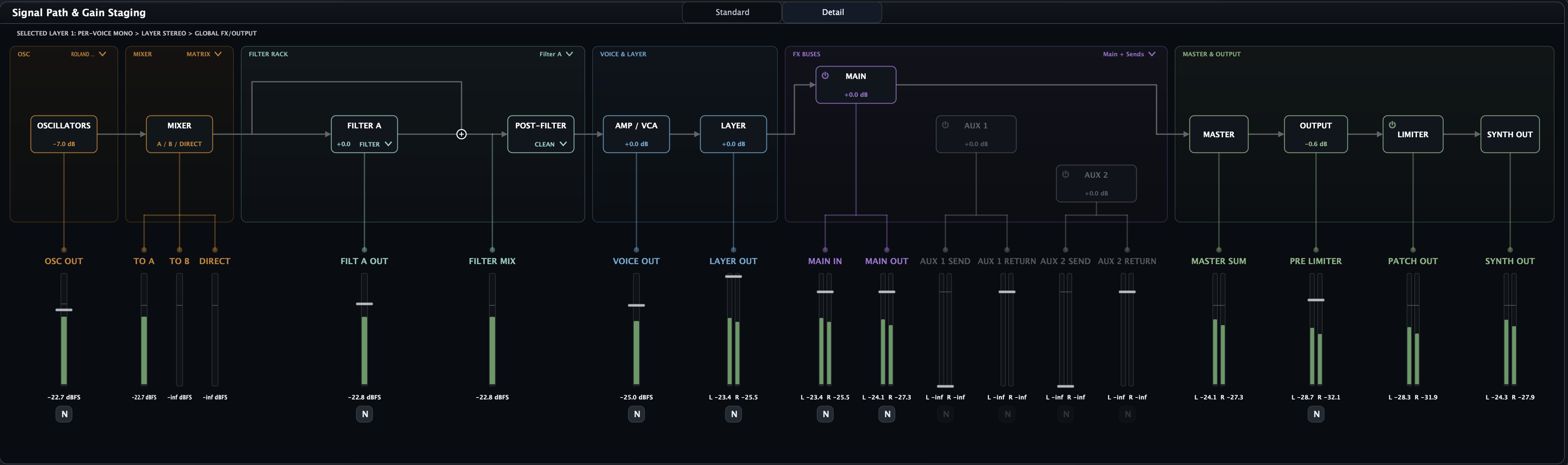Toggle the LIMITER power icon
Image resolution: width=1568 pixels, height=465 pixels.
[1392, 124]
